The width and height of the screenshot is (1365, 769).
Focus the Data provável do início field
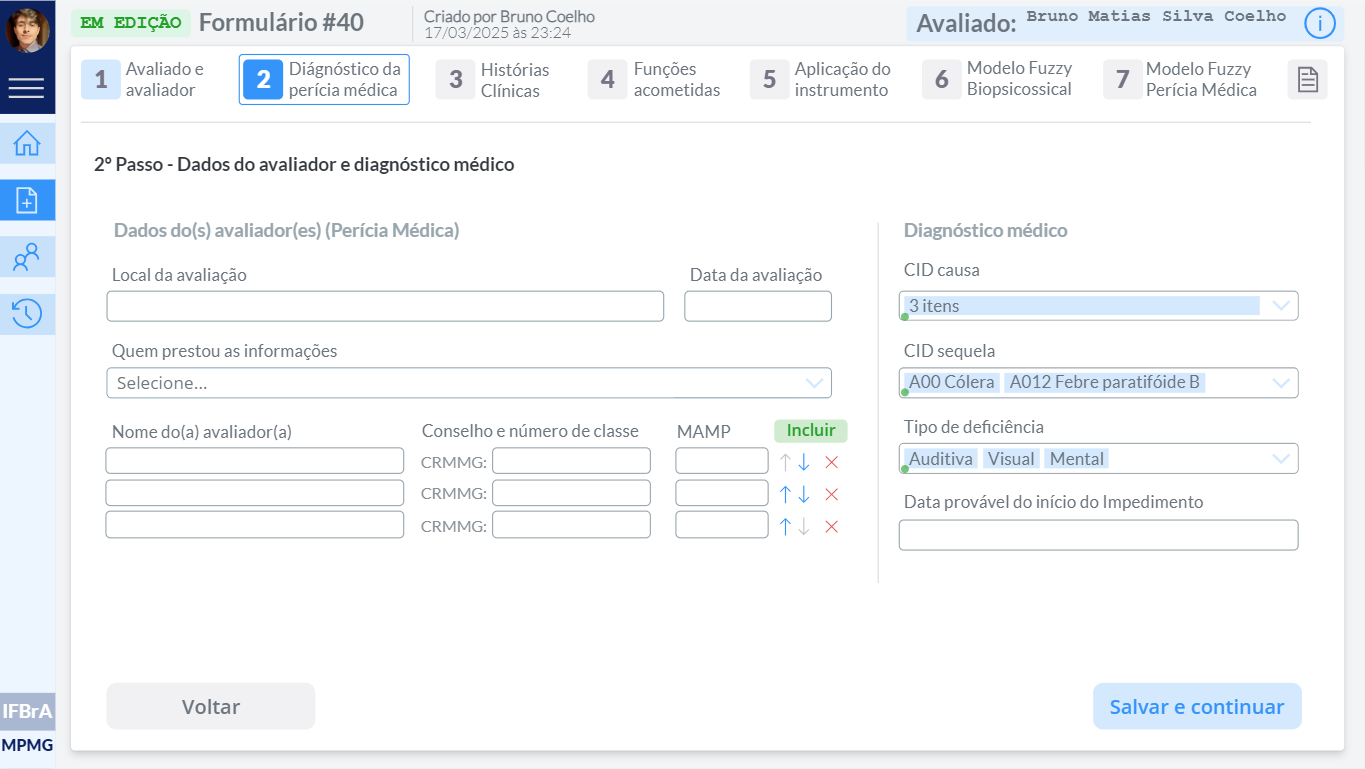(x=1098, y=535)
